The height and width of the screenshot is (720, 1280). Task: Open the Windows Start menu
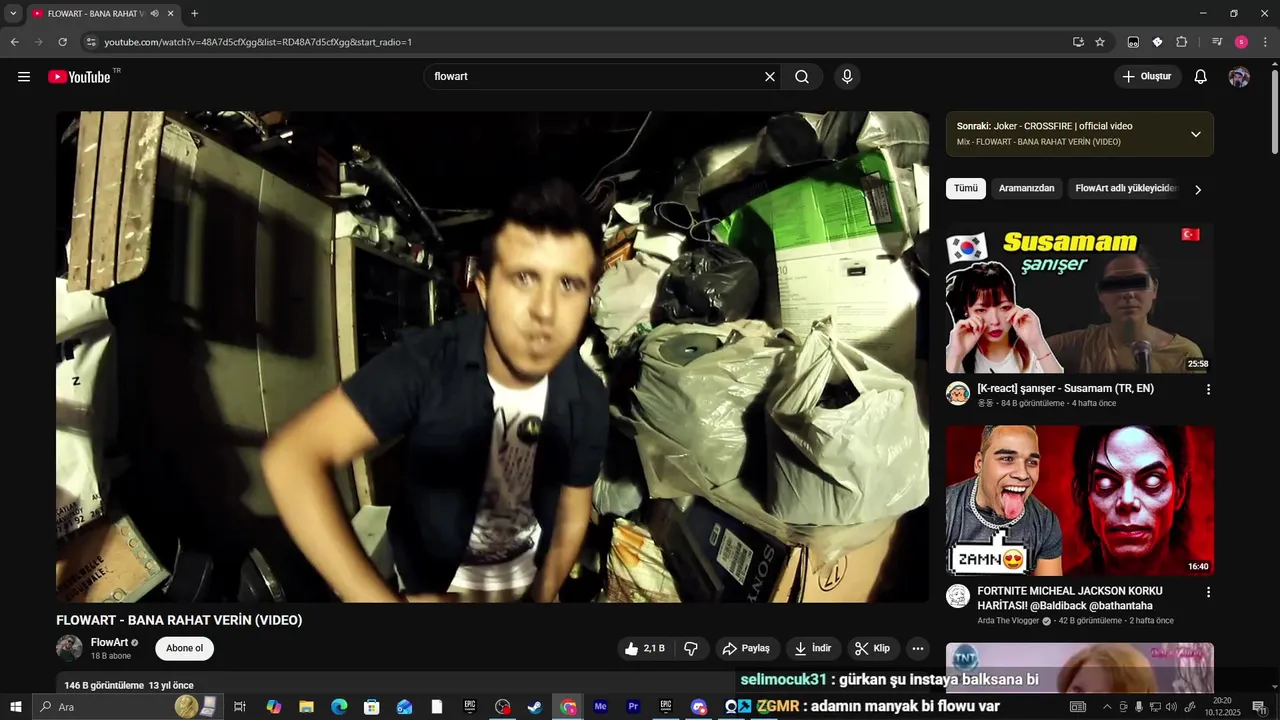(15, 707)
